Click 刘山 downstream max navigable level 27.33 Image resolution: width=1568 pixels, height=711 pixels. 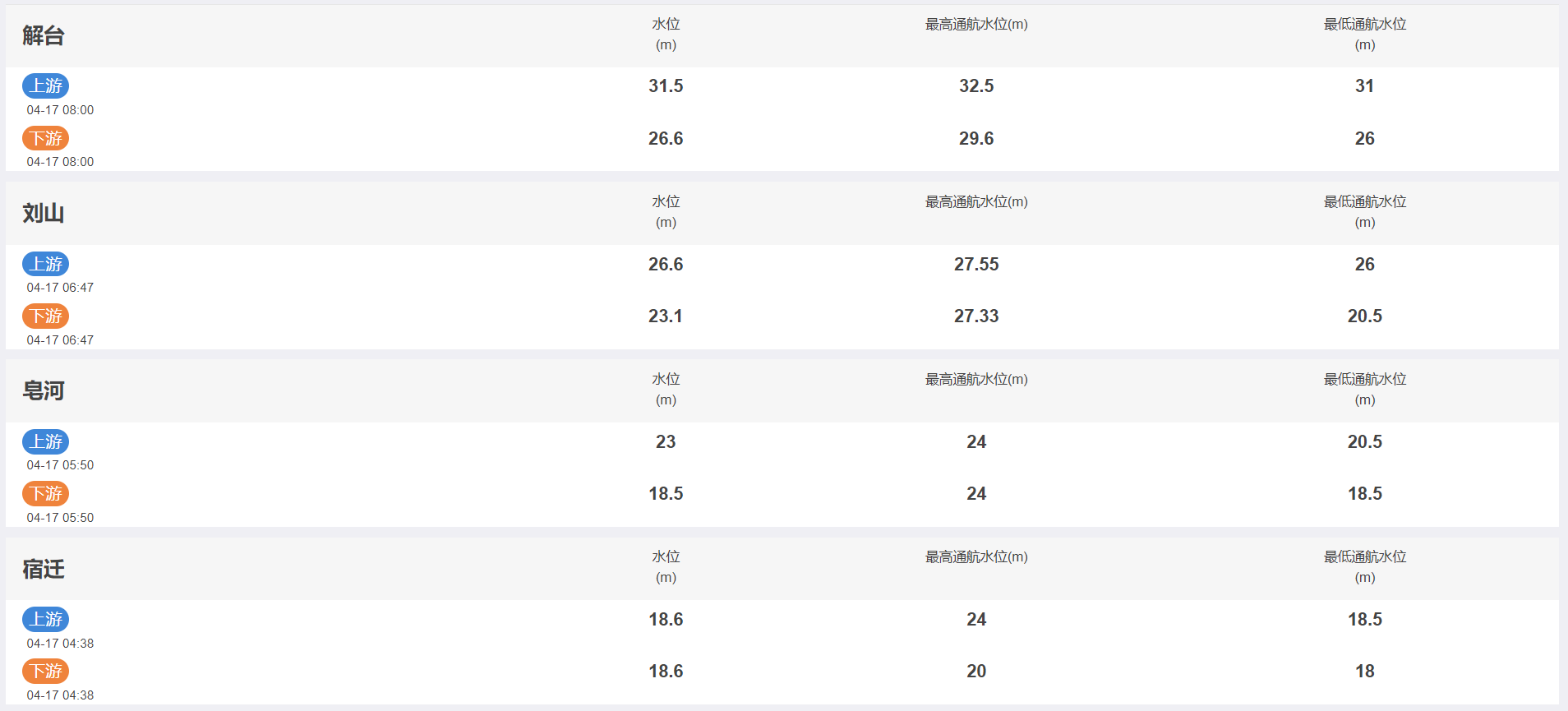tap(976, 316)
